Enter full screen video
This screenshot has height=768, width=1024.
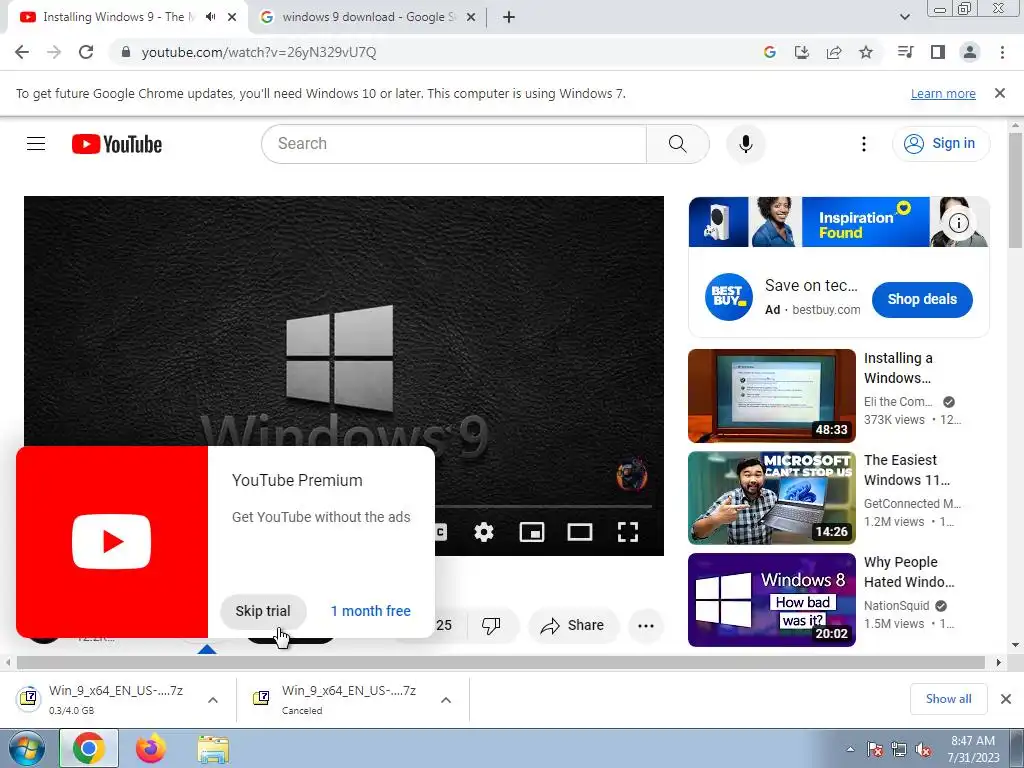628,532
